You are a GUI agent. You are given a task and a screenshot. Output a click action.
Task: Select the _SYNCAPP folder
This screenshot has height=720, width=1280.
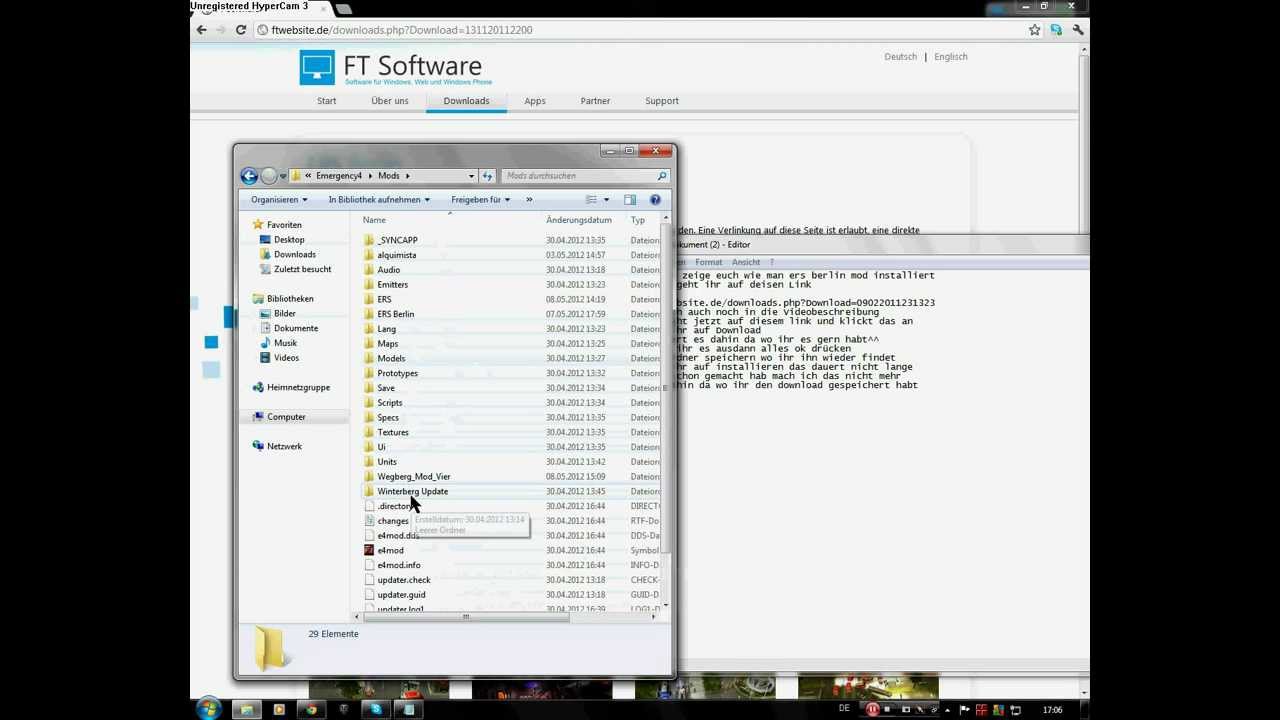(397, 241)
